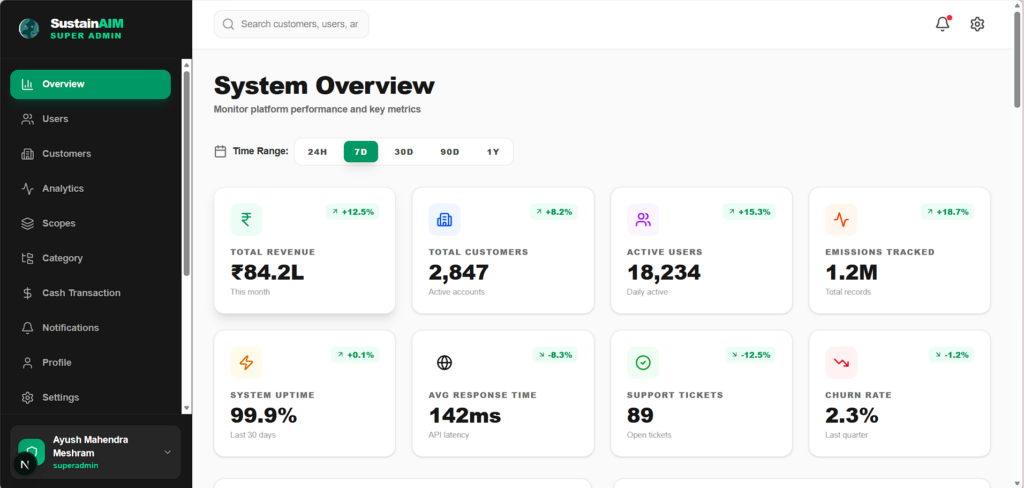
Task: Open the Overview menu item
Action: [x=90, y=84]
